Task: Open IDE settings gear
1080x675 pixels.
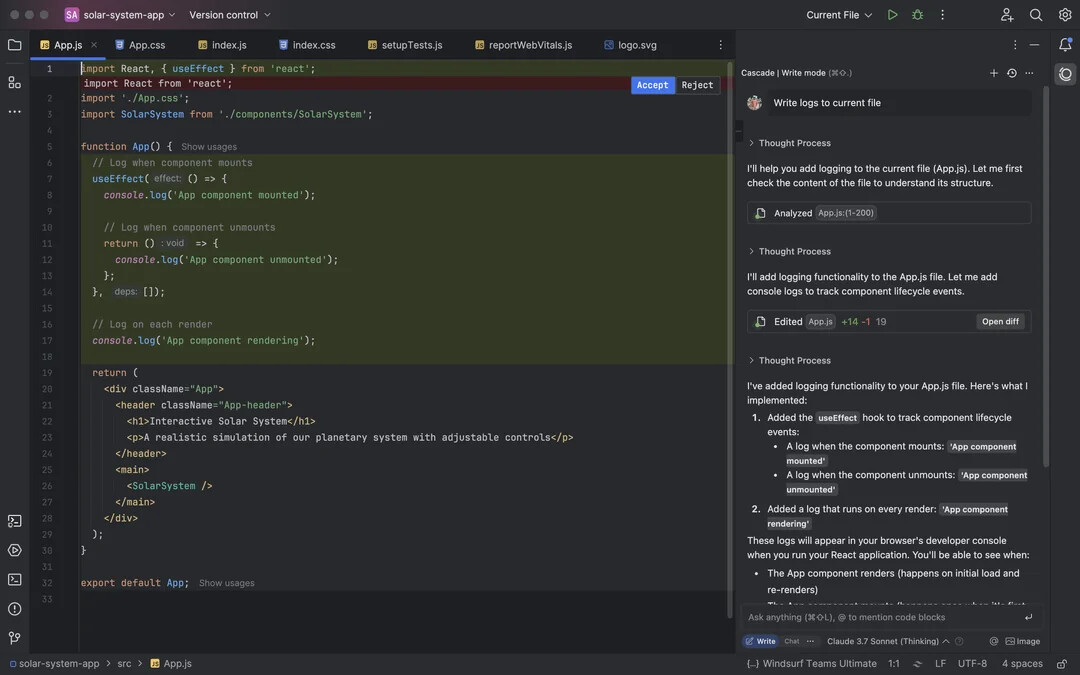Action: coord(1065,14)
